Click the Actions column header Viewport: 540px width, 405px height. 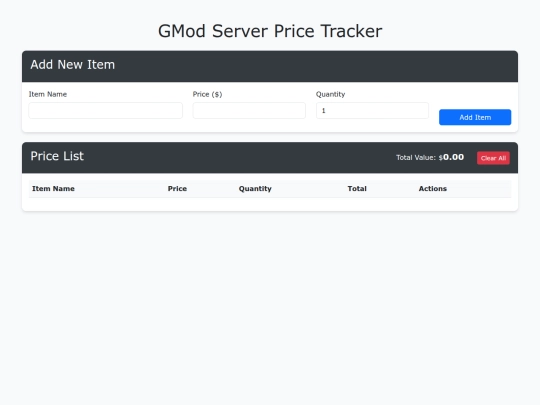coord(433,189)
